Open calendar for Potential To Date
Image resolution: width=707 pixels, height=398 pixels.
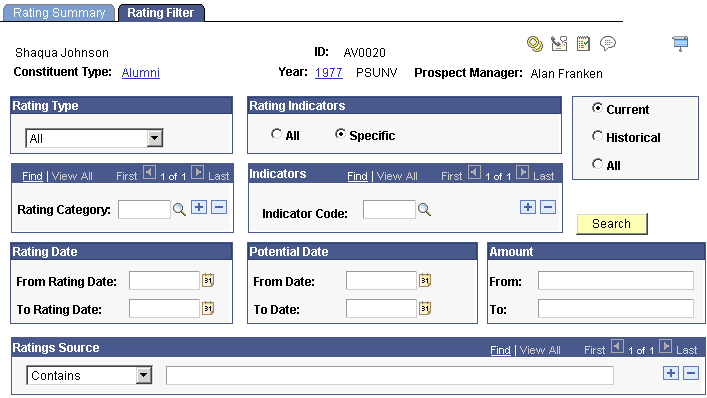point(425,308)
